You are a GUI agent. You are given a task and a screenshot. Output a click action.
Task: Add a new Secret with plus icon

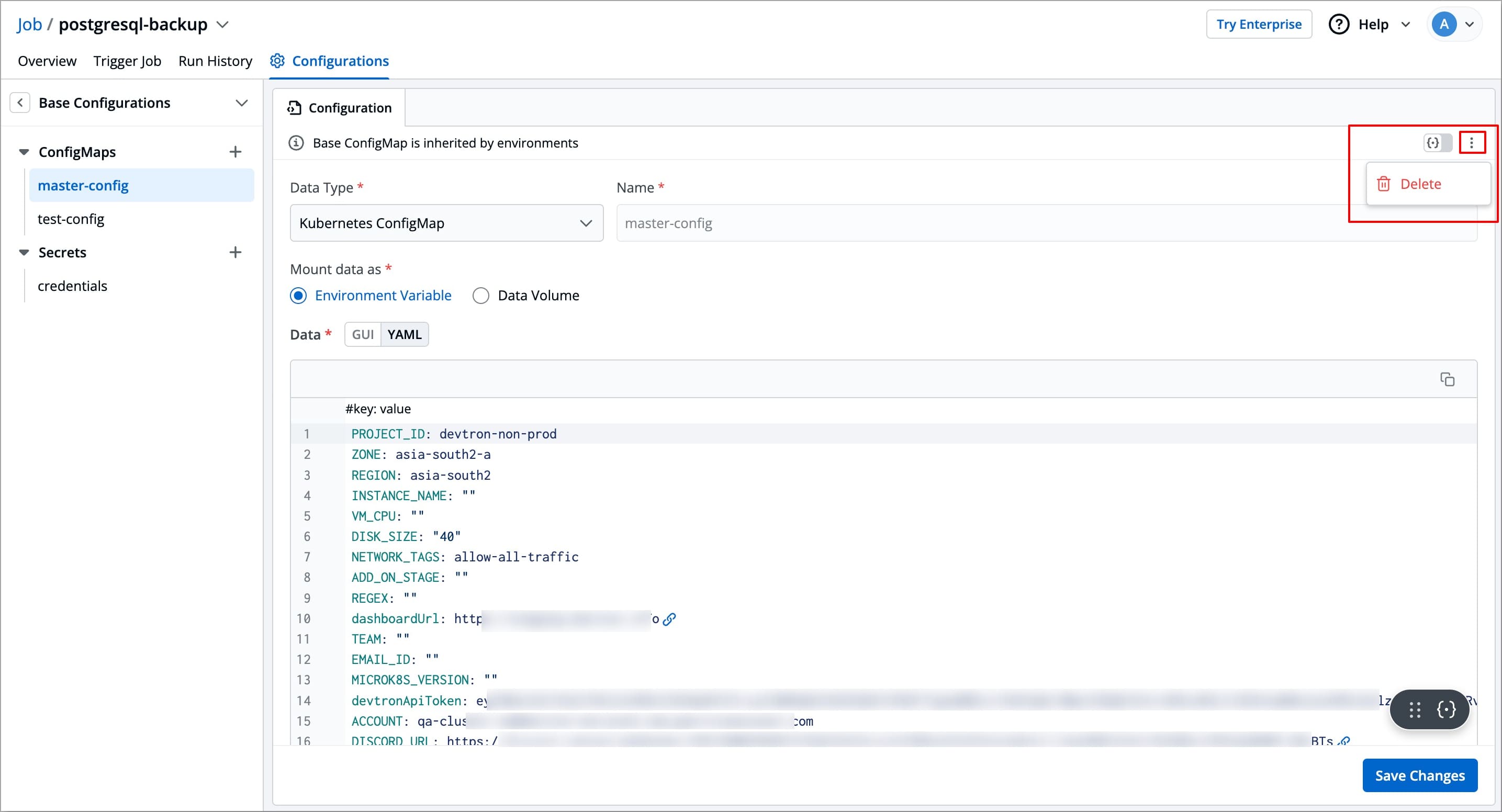235,252
